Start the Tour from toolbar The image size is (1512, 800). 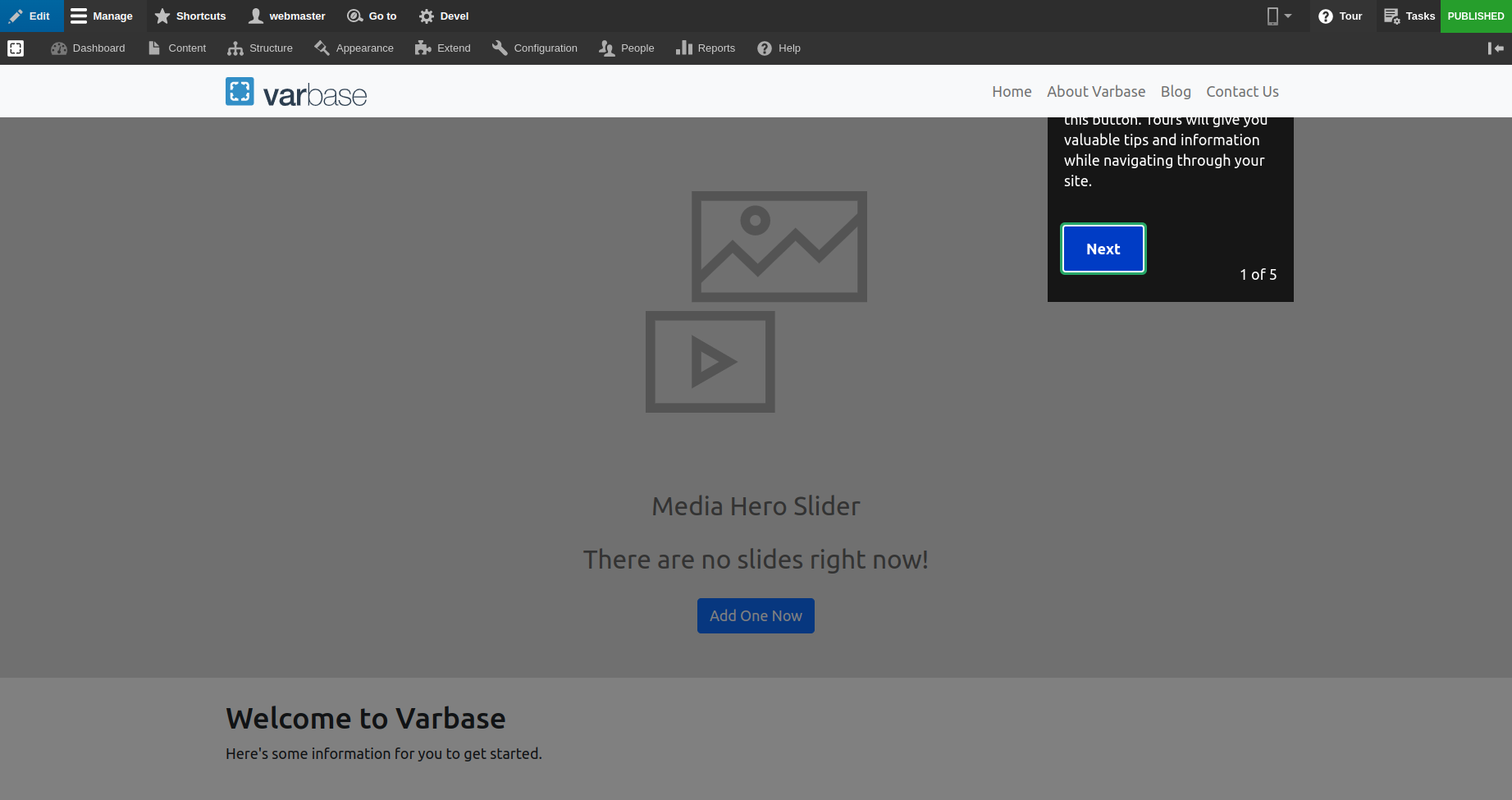(x=1341, y=16)
